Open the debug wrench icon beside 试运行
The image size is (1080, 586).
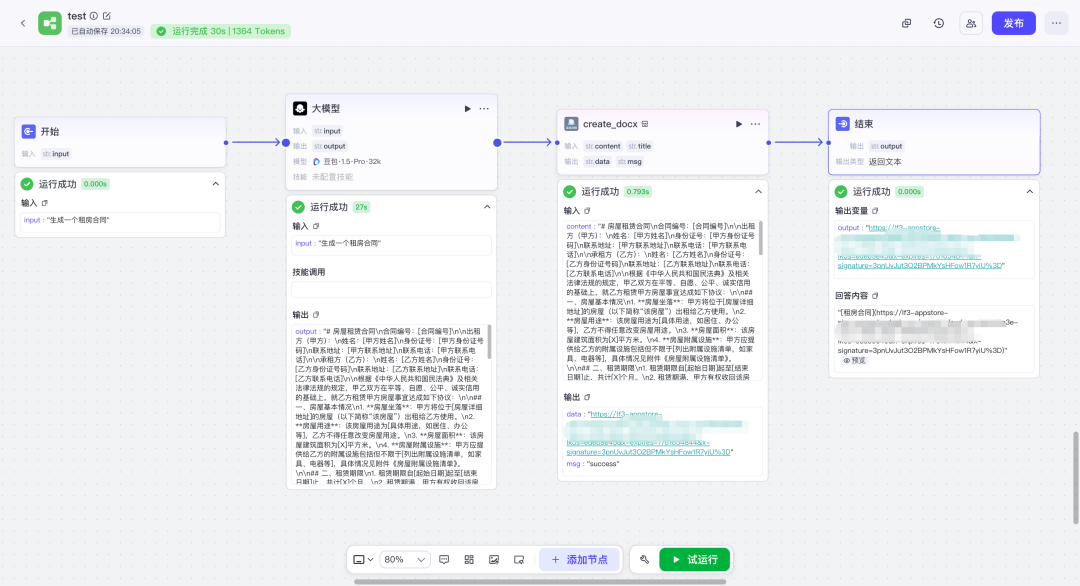[645, 559]
